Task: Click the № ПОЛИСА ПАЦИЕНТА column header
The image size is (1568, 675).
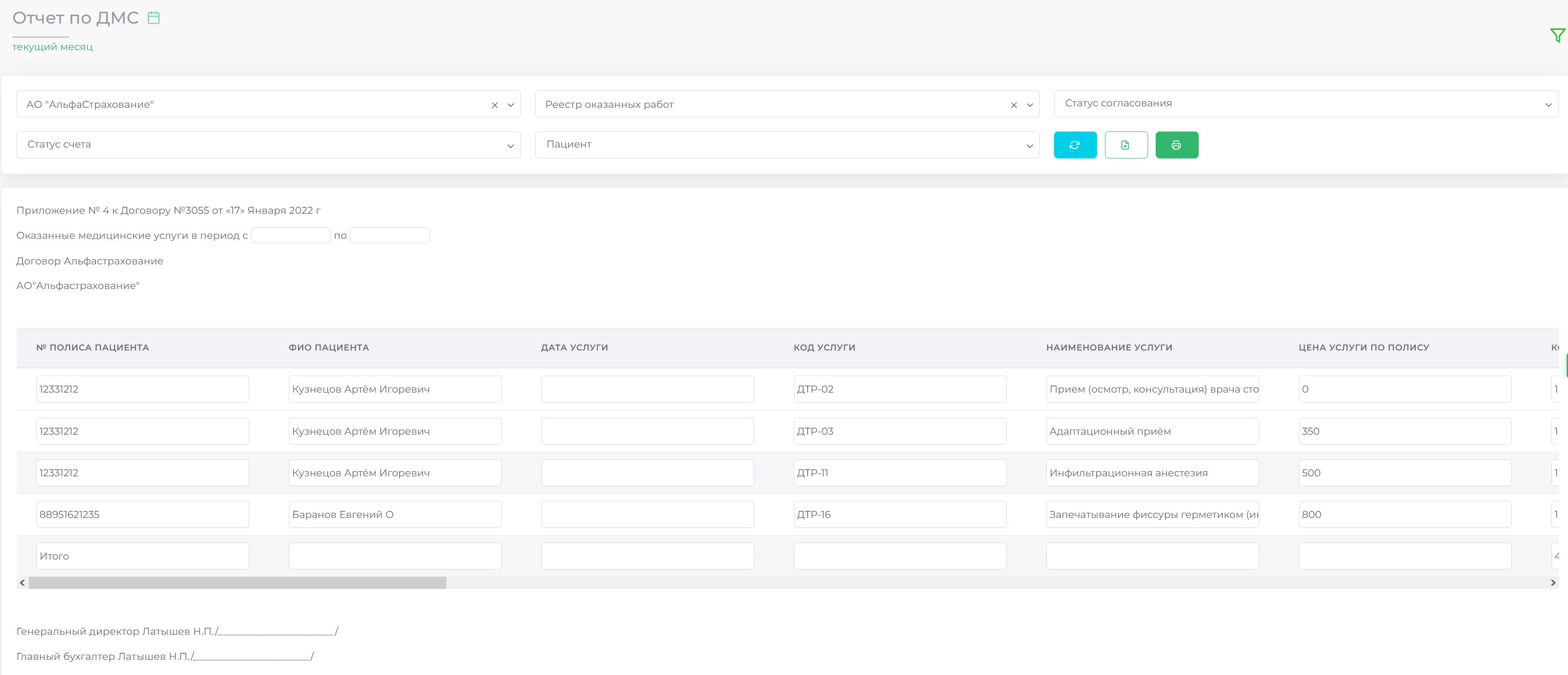Action: coord(93,348)
